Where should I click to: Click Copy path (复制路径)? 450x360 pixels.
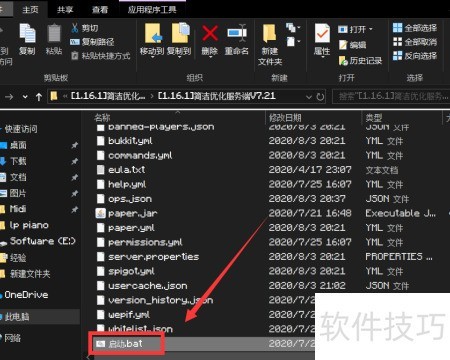(x=92, y=42)
